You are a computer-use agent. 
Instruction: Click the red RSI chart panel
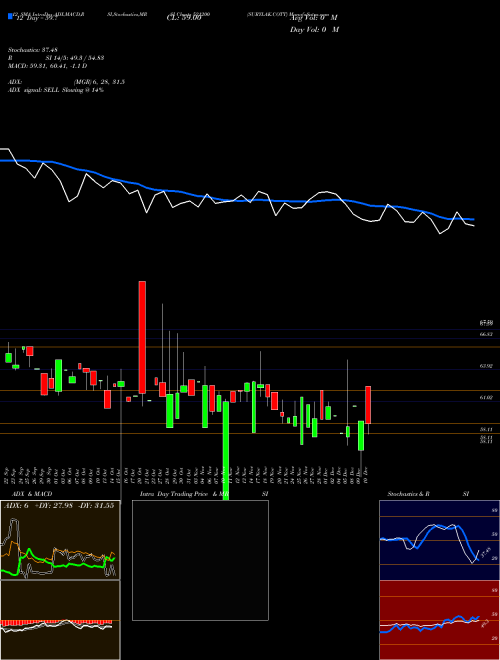[x=439, y=620]
